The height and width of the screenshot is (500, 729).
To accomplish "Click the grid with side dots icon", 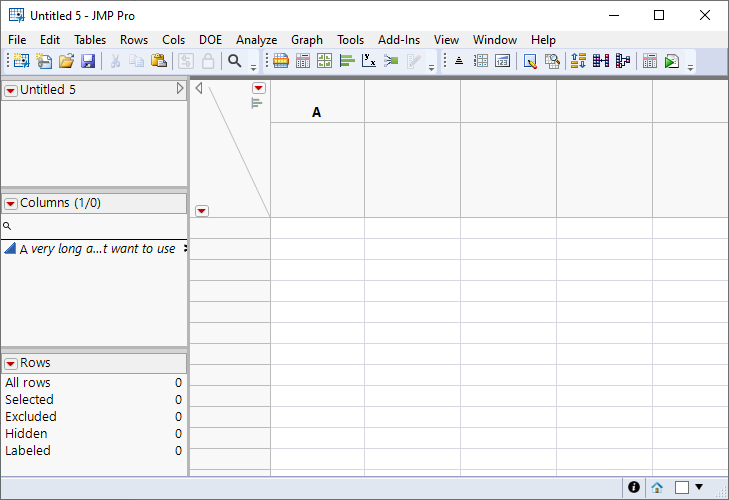I will (481, 61).
